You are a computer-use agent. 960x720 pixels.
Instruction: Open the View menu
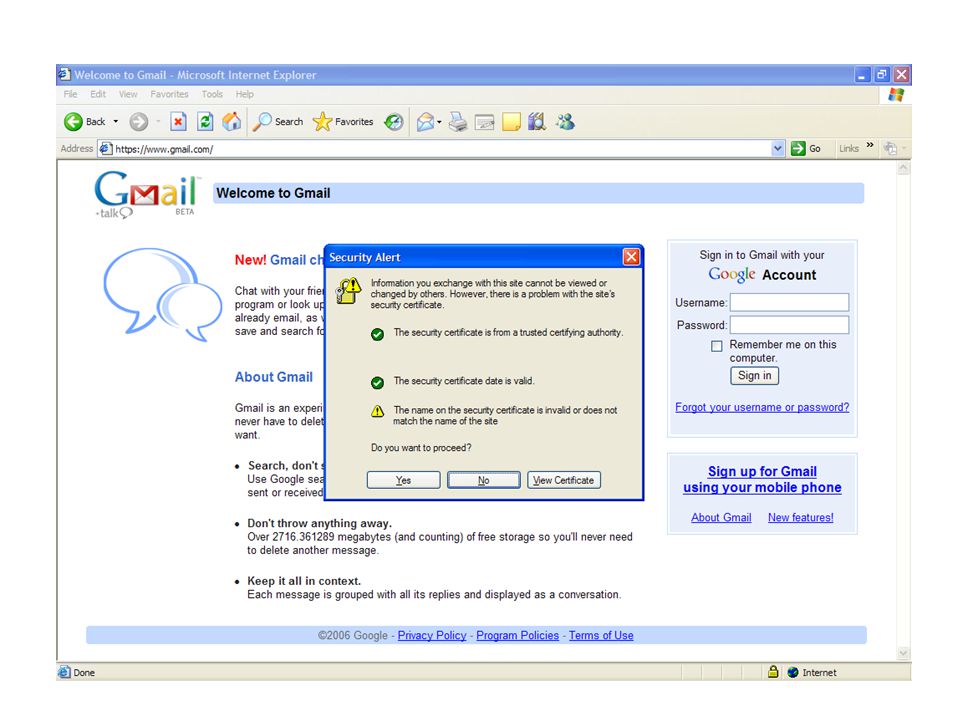(x=128, y=94)
